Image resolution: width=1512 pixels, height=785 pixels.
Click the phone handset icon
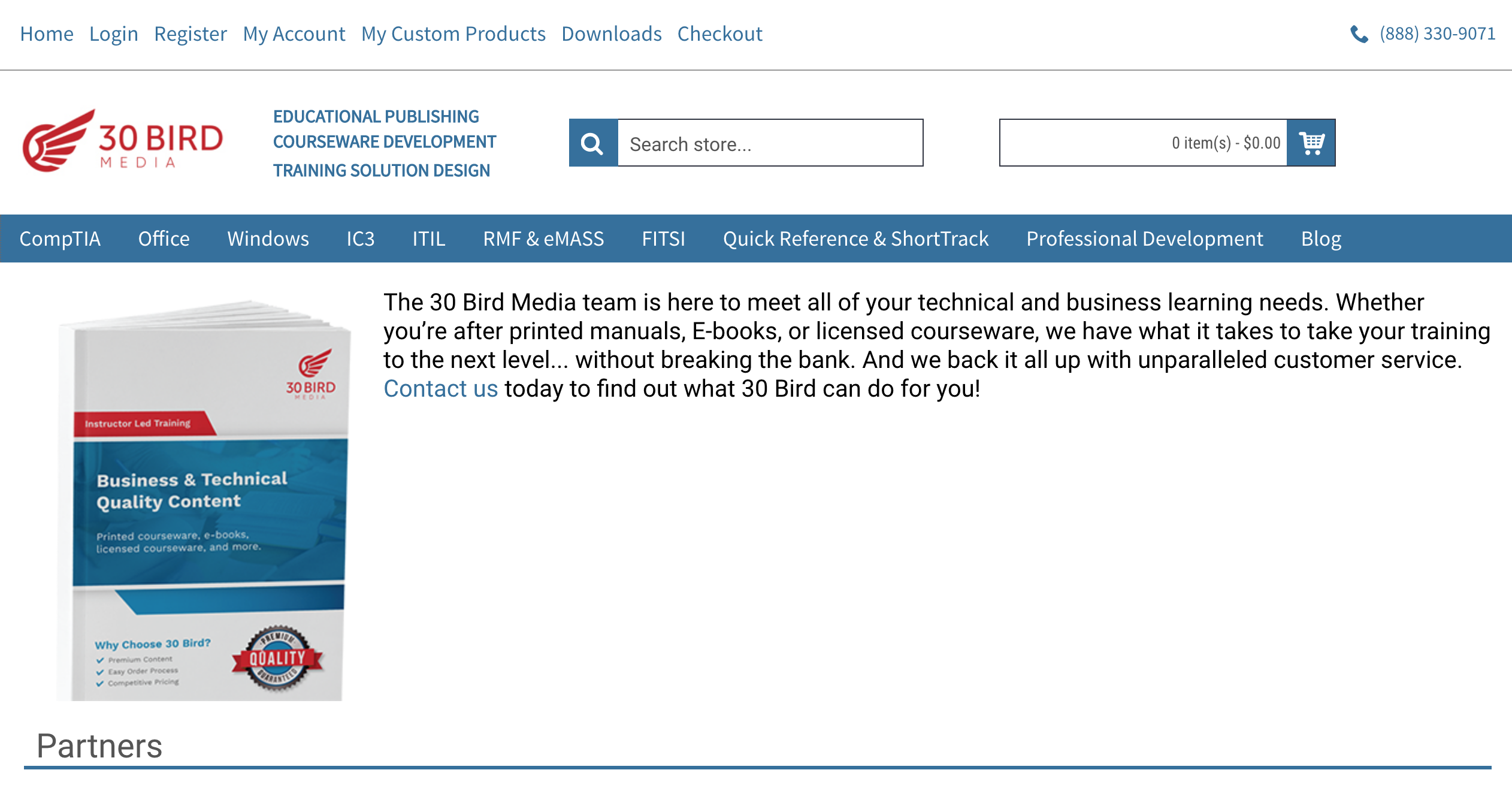tap(1359, 34)
